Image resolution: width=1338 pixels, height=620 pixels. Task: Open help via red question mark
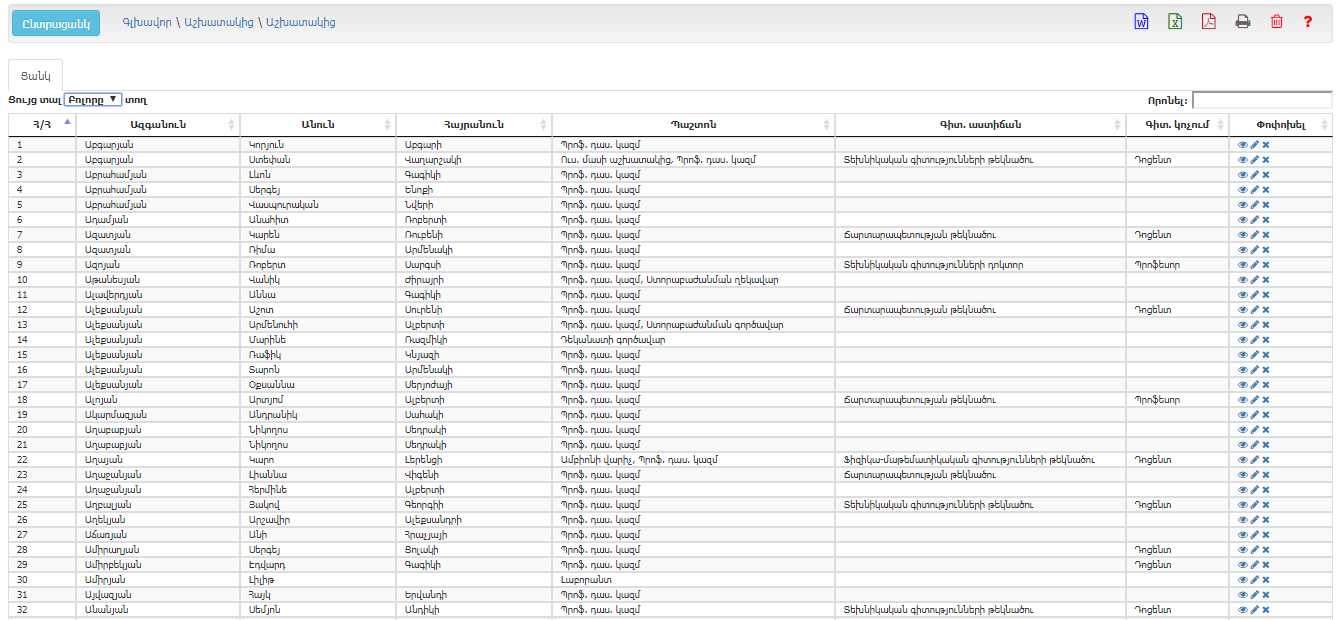pos(1307,22)
